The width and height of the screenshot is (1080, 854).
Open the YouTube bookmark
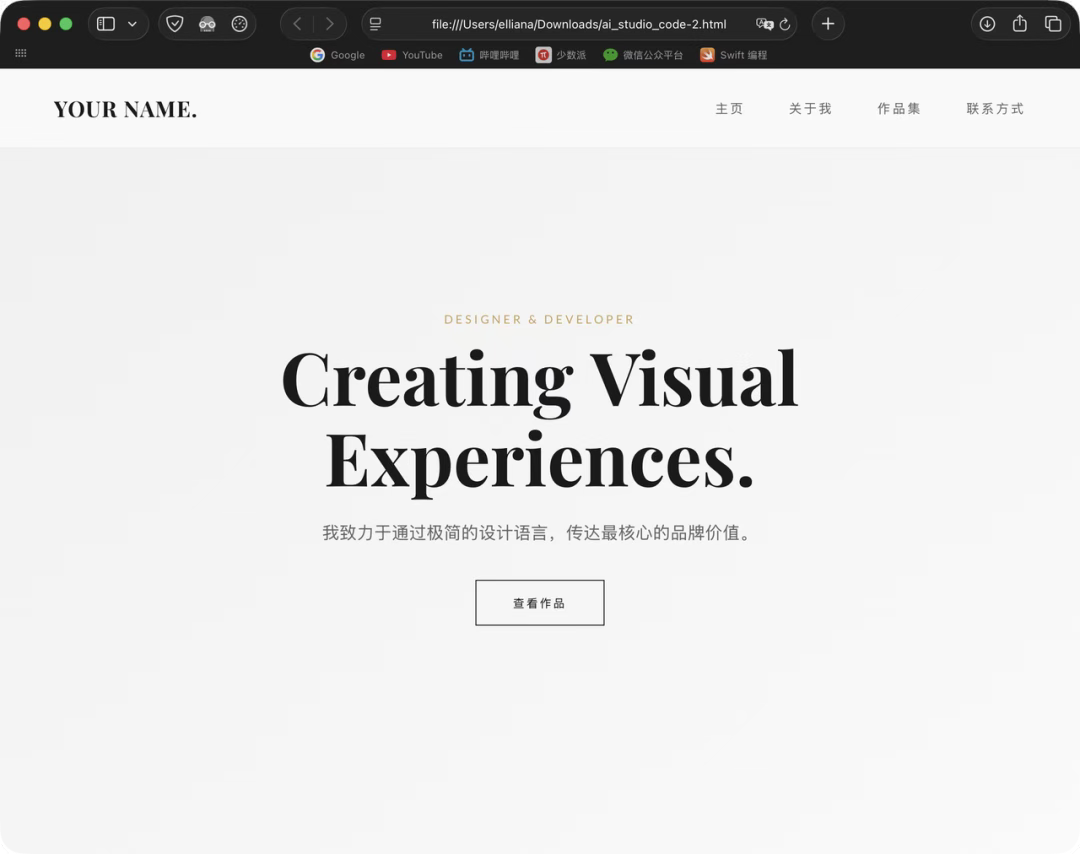pyautogui.click(x=412, y=55)
